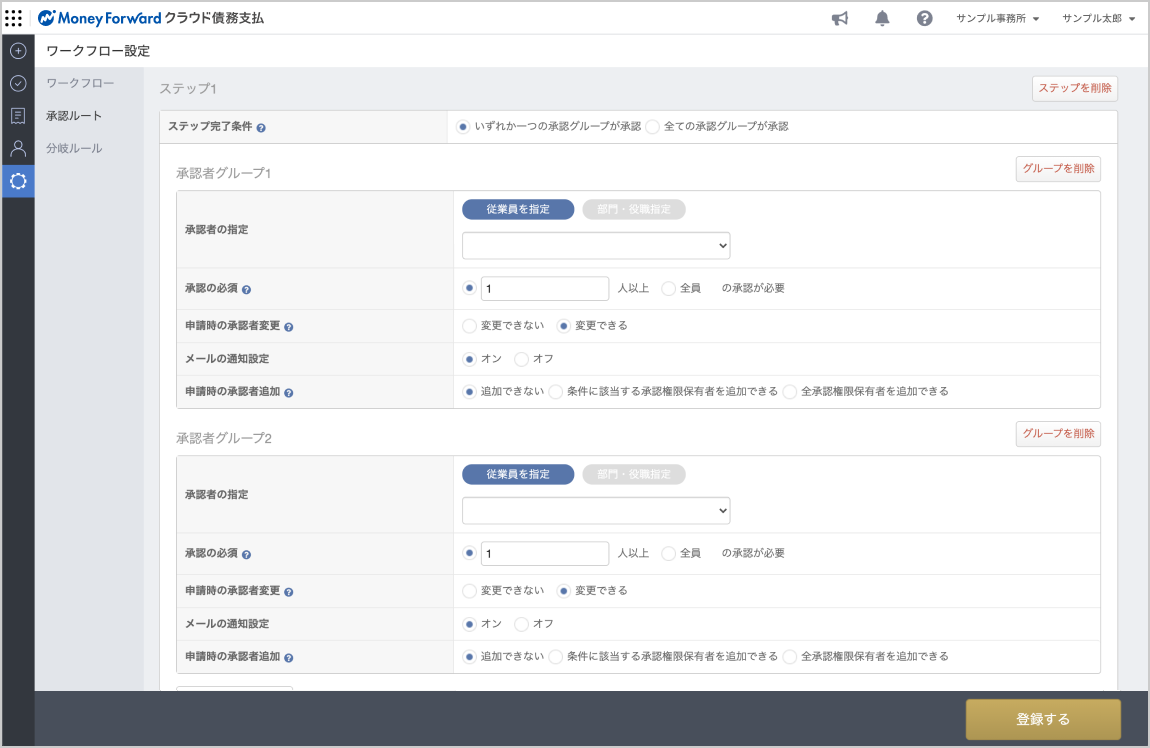
Task: Open the document list icon in sidebar
Action: click(x=18, y=116)
